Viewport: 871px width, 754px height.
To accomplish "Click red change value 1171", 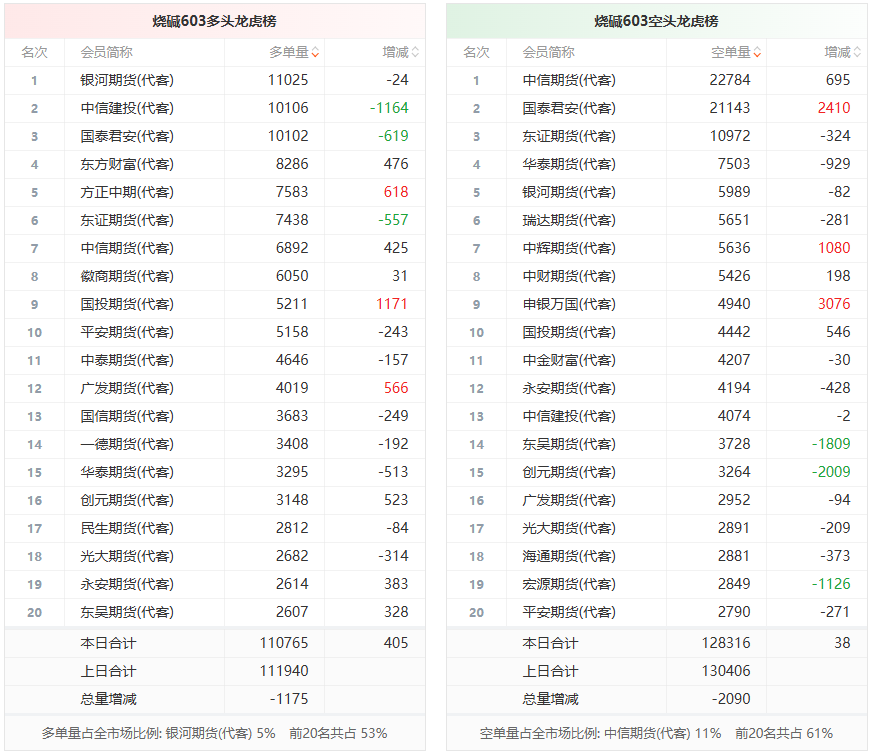I will (x=392, y=304).
